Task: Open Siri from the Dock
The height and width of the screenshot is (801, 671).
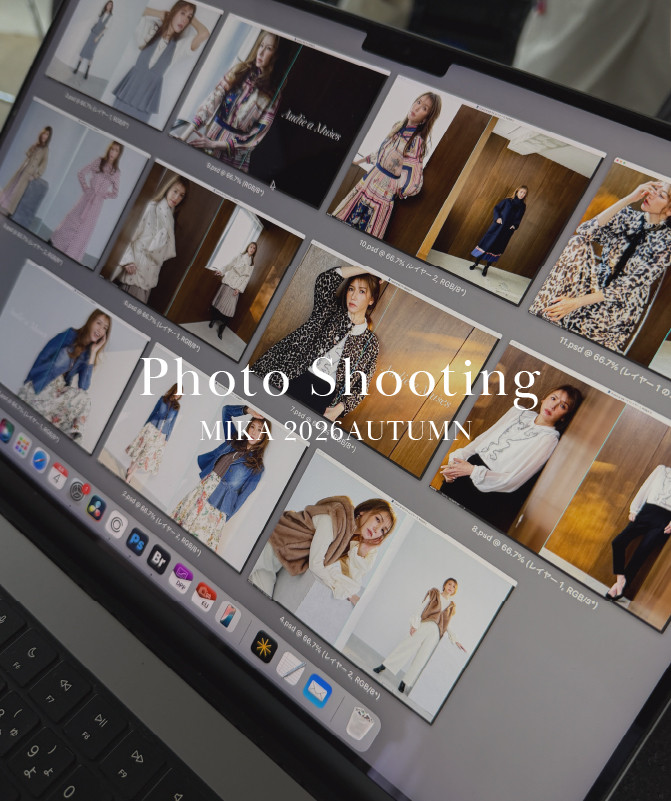Action: tap(5, 431)
